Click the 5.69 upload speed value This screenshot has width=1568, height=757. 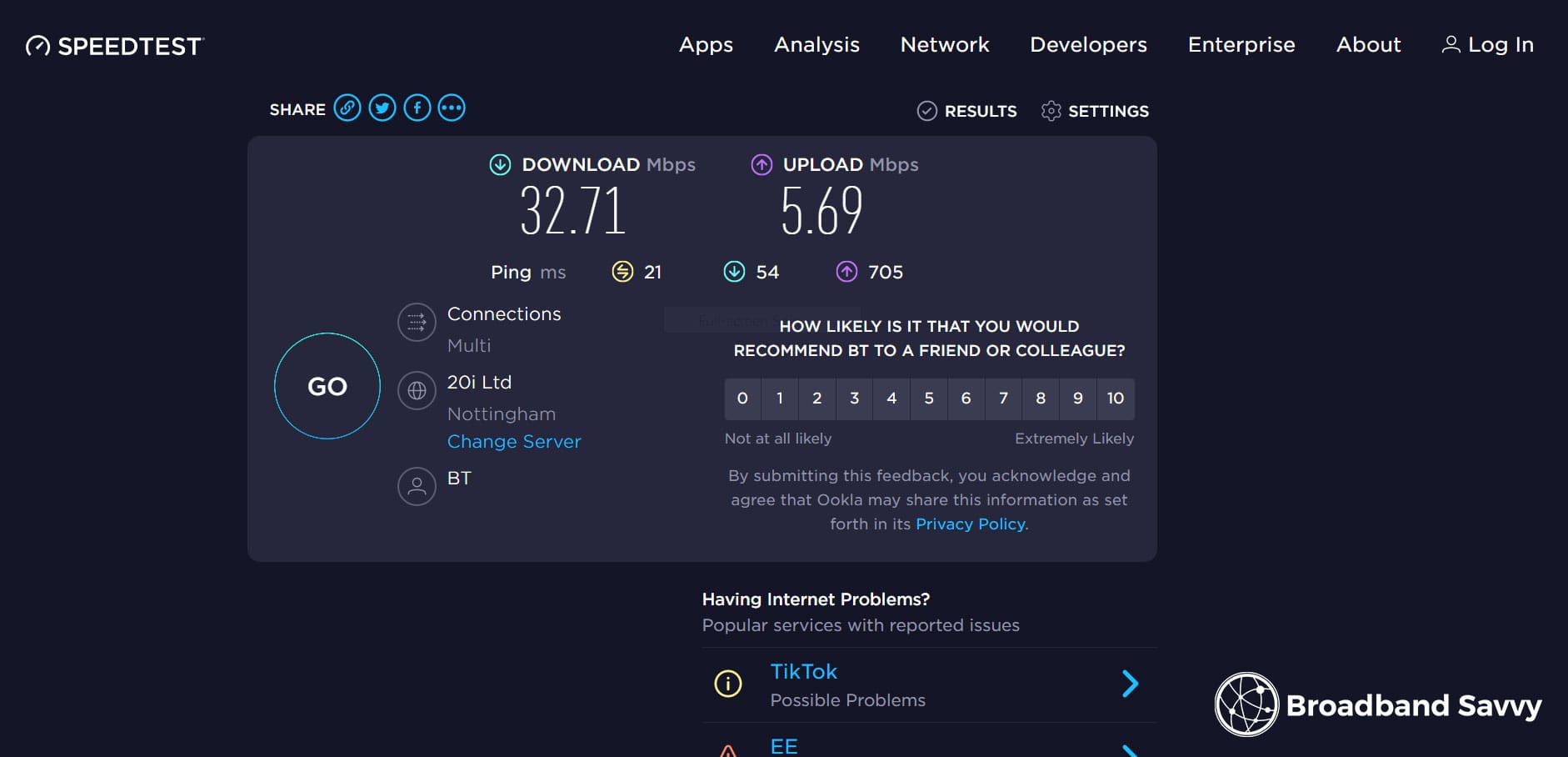[x=821, y=210]
